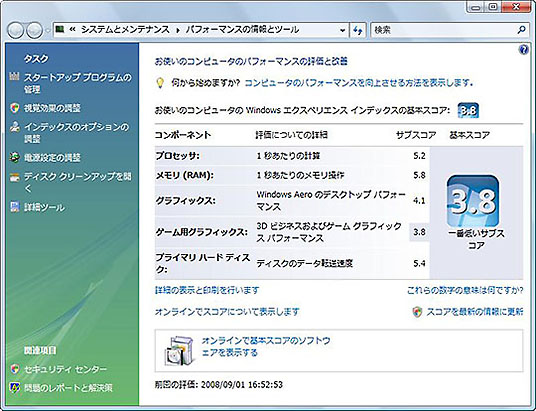Open the スコアを最新の情報に更新 link
Viewport: 536px width, 411px height.
point(474,312)
